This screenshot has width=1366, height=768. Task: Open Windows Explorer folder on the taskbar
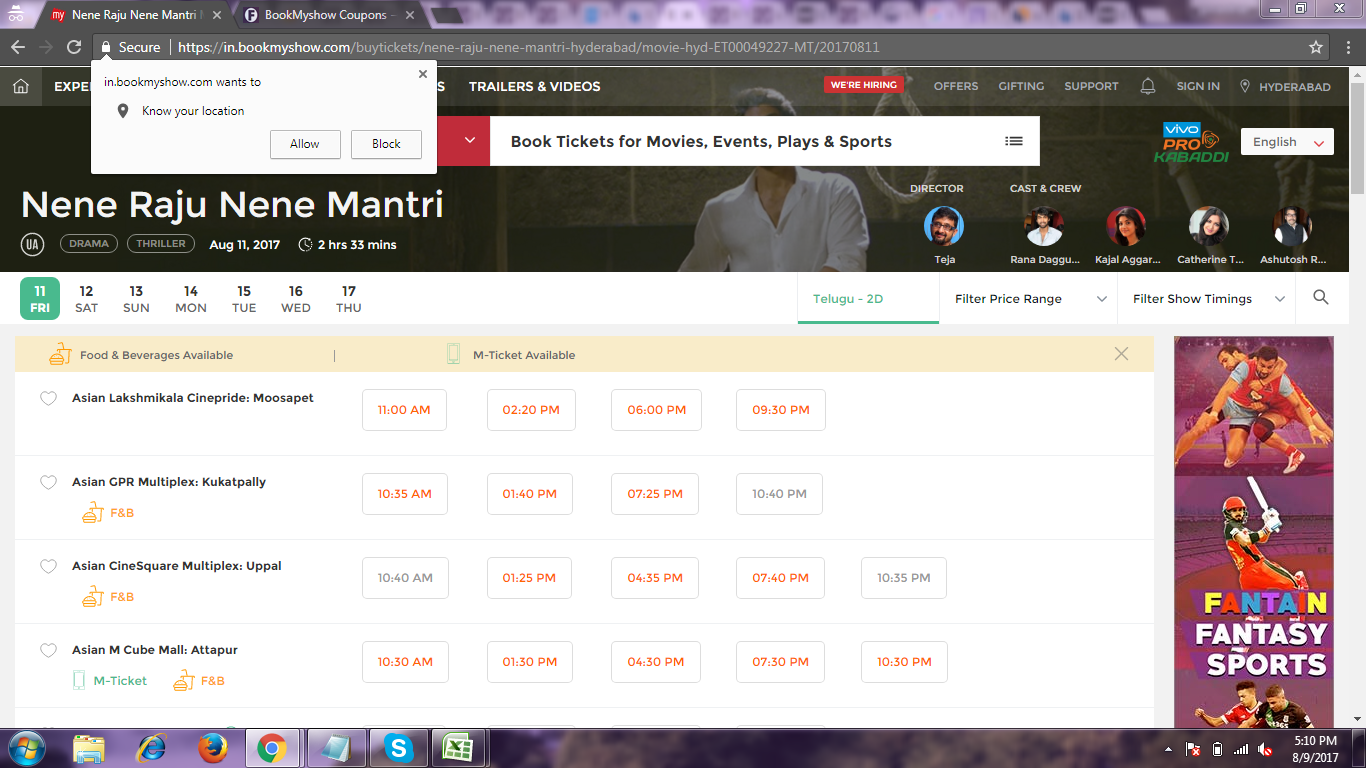(89, 748)
